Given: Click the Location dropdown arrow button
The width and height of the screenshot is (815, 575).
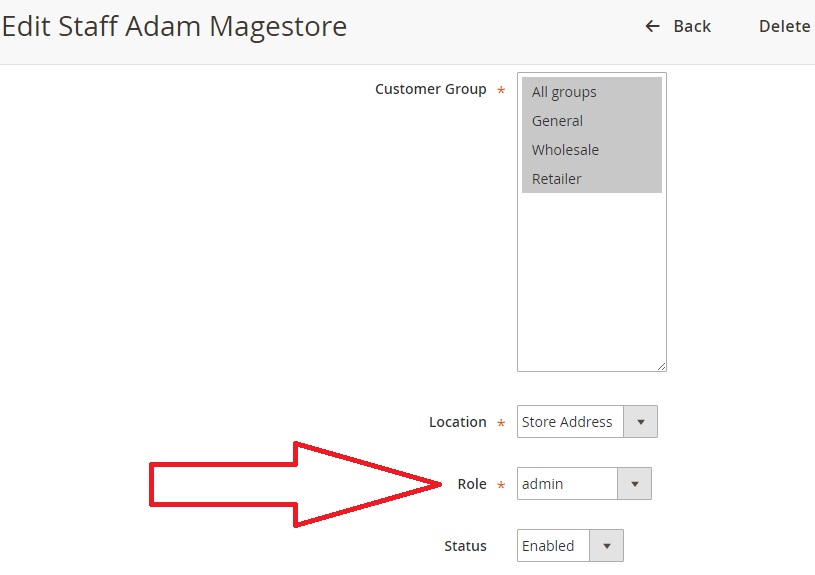Looking at the screenshot, I should click(x=640, y=422).
